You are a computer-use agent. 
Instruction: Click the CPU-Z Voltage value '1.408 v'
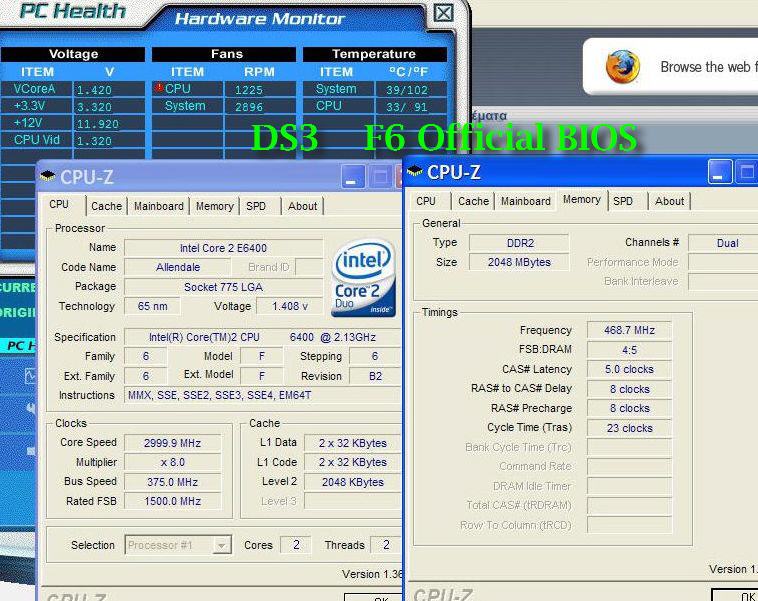click(290, 306)
